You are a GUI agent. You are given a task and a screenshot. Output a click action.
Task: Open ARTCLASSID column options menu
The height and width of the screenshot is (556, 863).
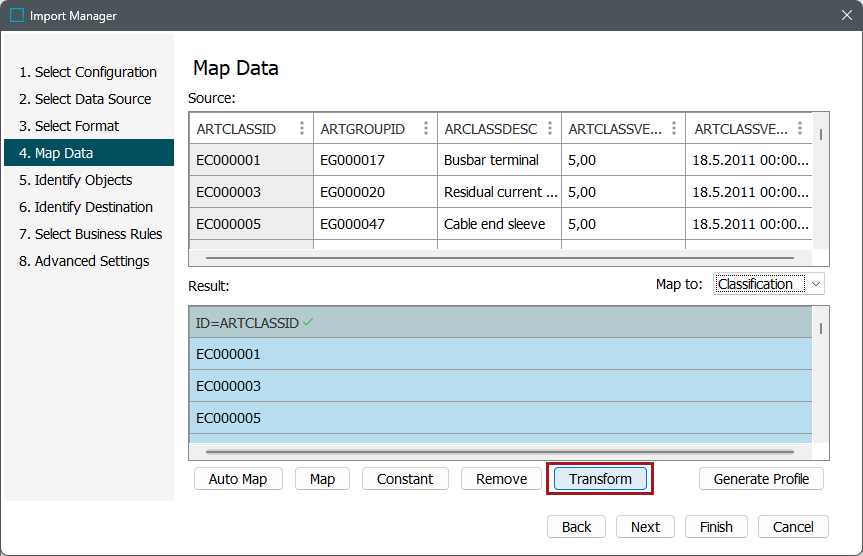[302, 129]
